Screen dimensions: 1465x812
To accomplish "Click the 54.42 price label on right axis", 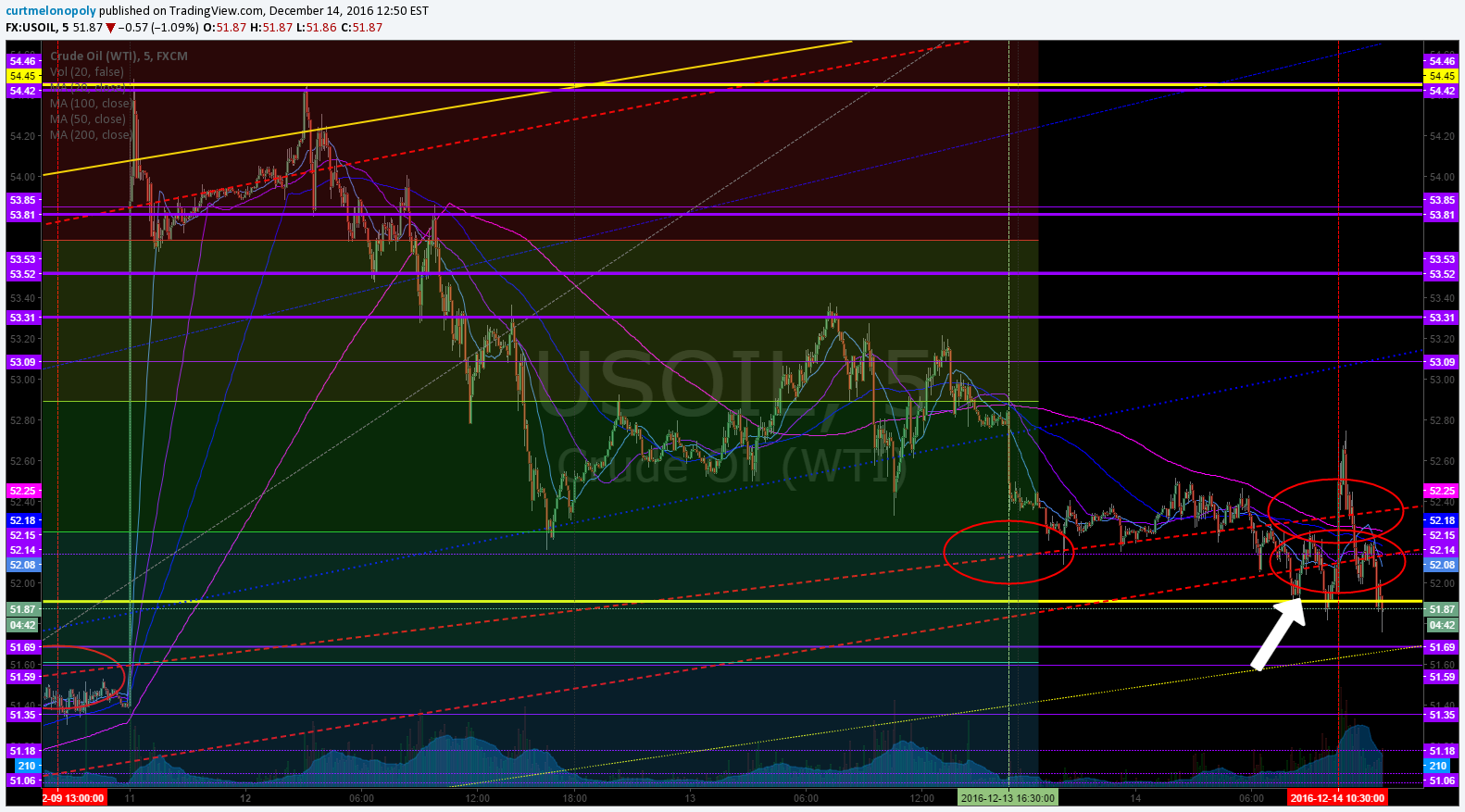I will pos(1442,91).
